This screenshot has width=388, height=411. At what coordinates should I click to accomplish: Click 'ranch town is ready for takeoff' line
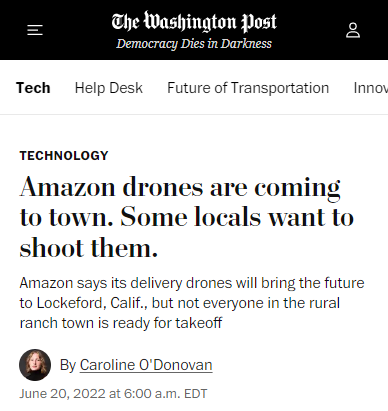click(x=121, y=323)
